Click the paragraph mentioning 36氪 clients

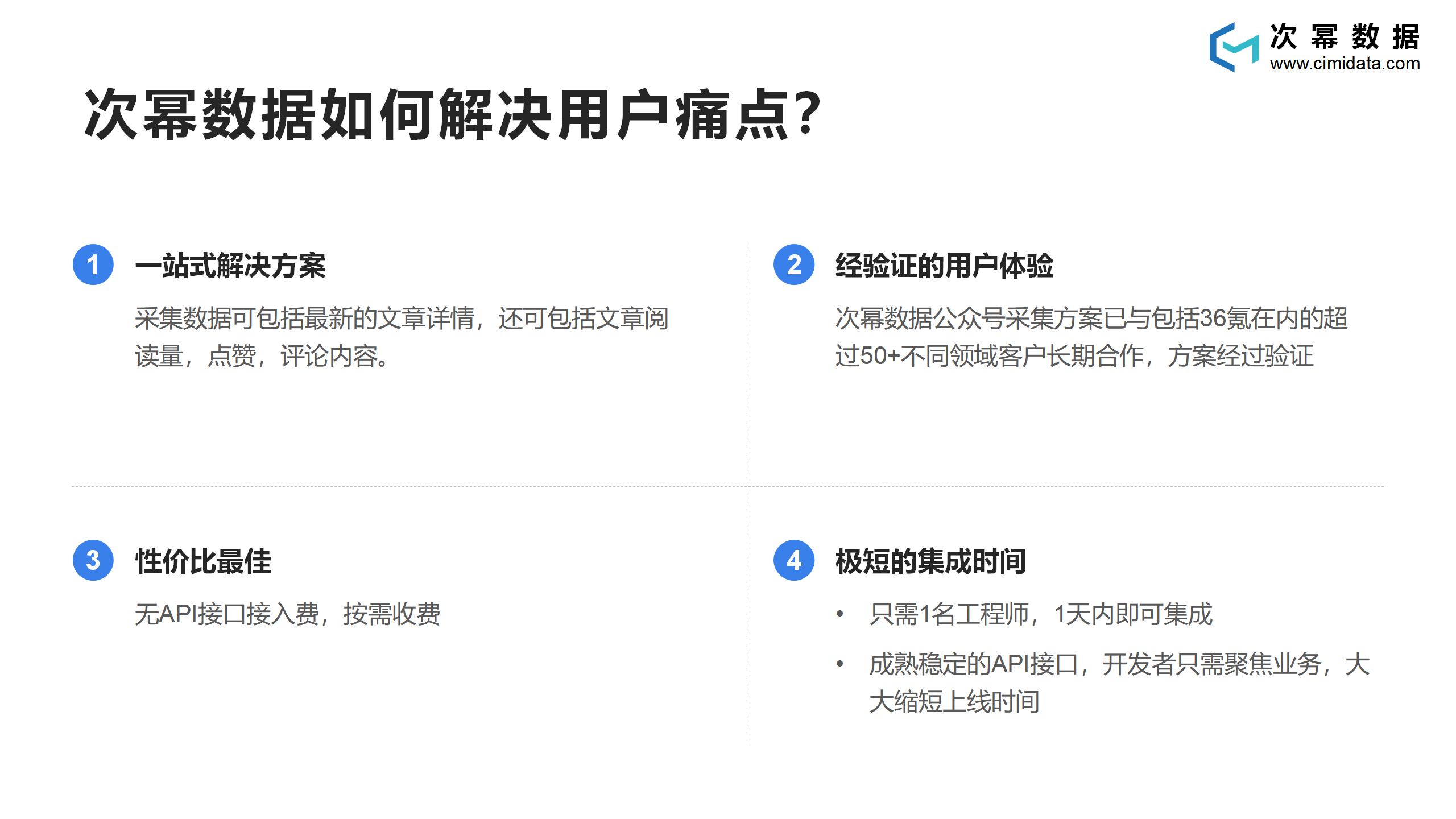click(1091, 337)
